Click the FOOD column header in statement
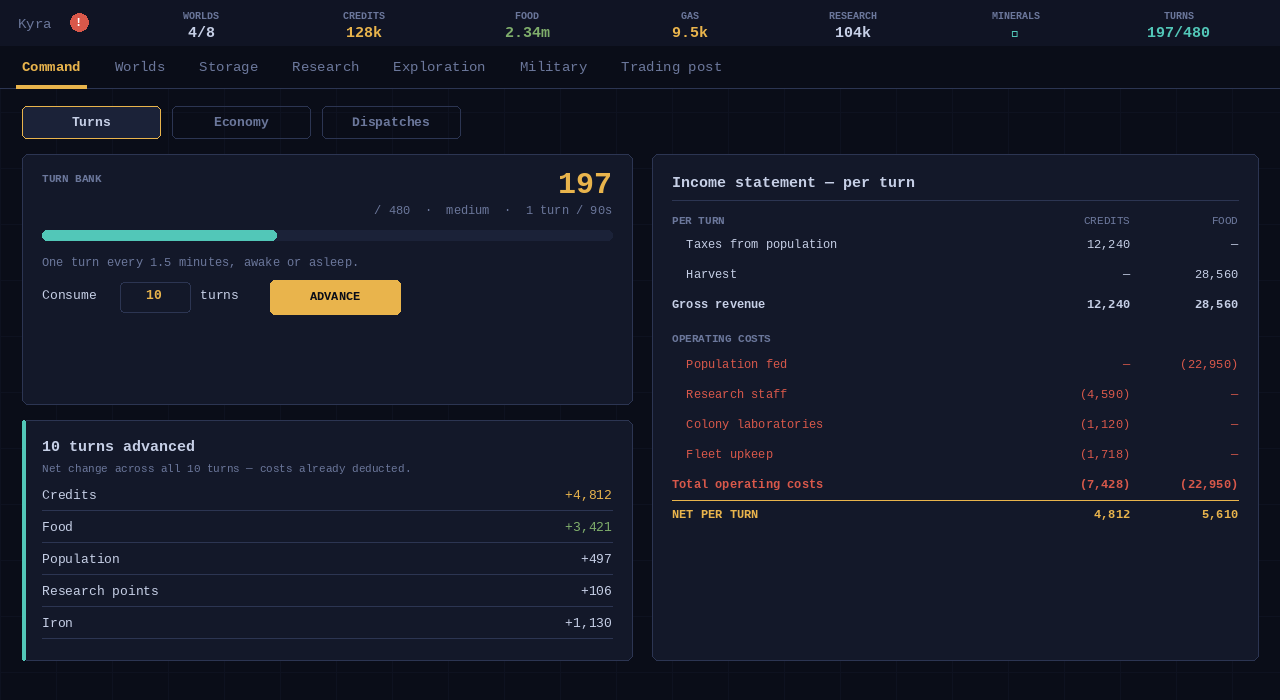The image size is (1280, 700). point(1225,221)
